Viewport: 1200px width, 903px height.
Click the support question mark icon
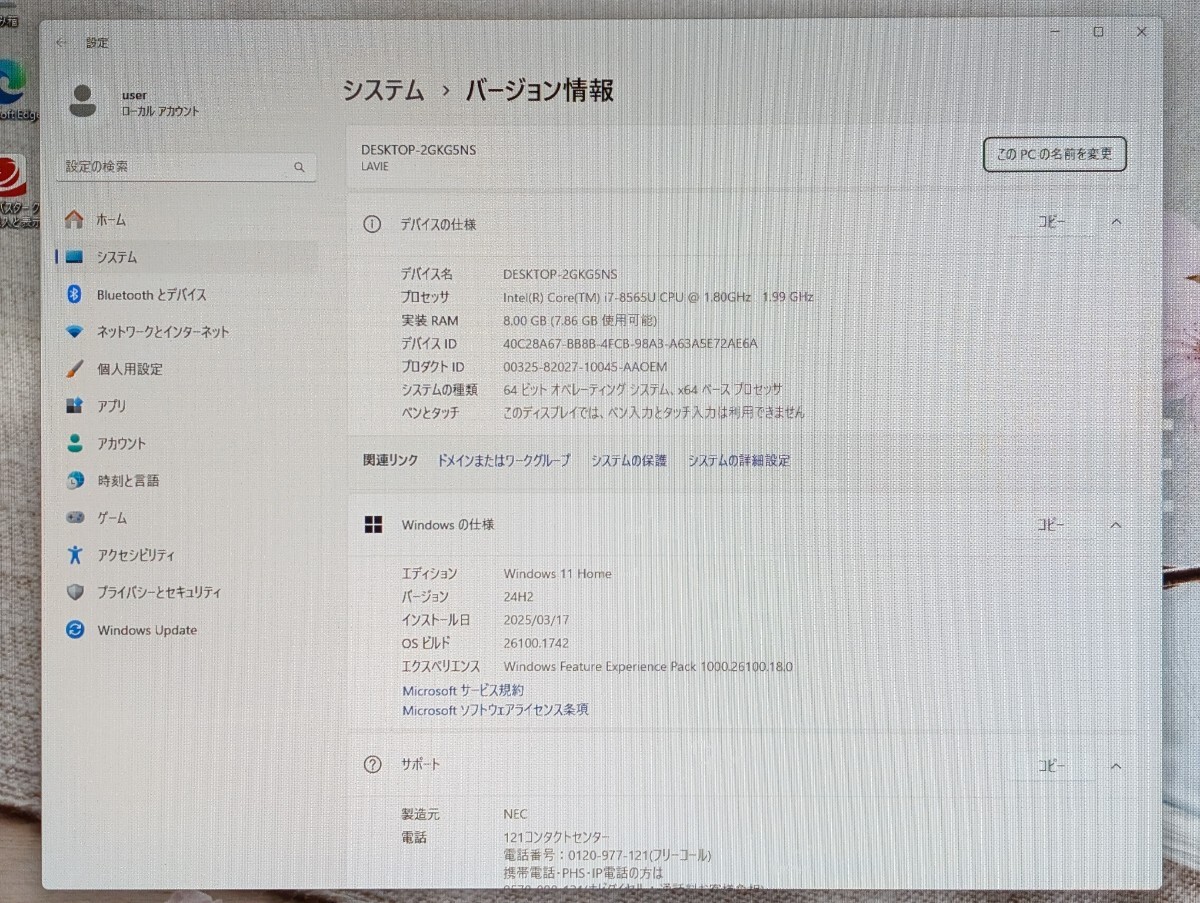pyautogui.click(x=372, y=765)
